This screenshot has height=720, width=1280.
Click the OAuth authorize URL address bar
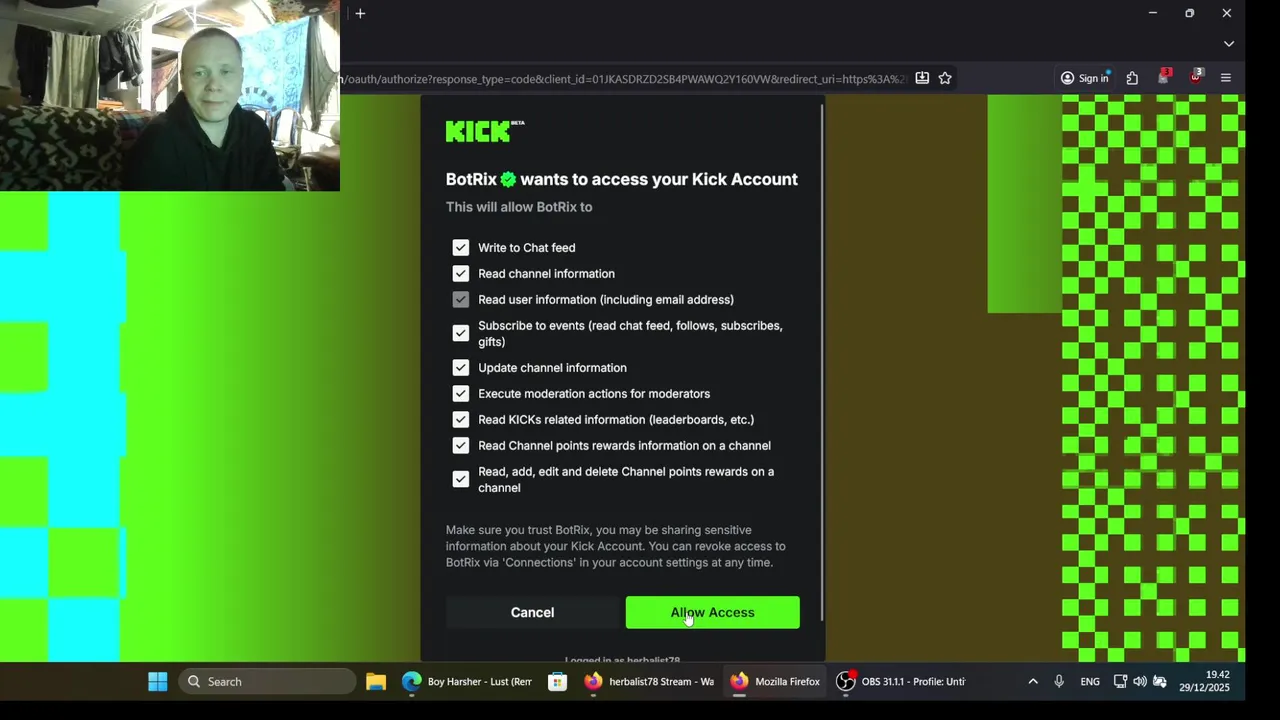(623, 78)
